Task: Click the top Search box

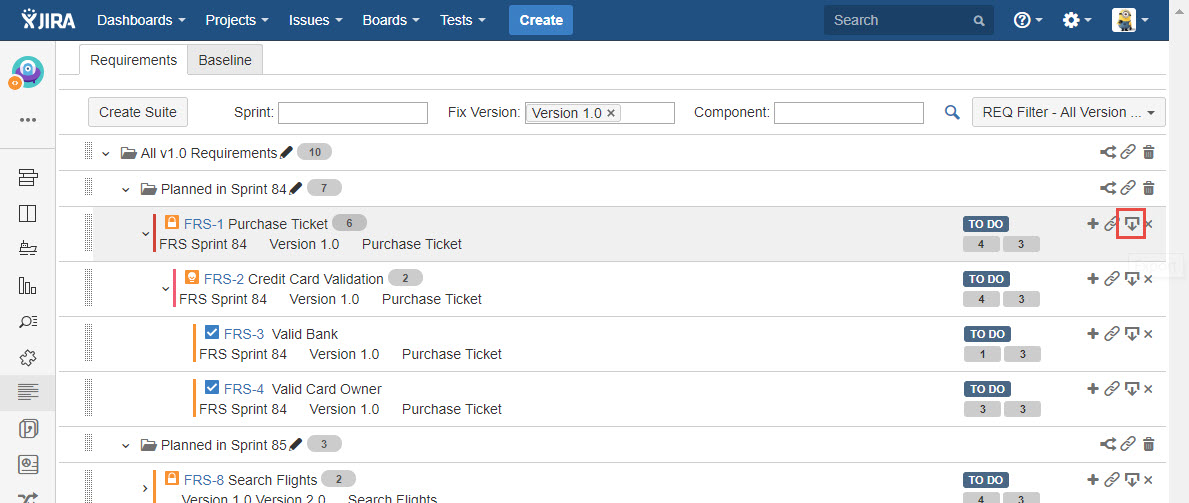Action: (x=908, y=20)
